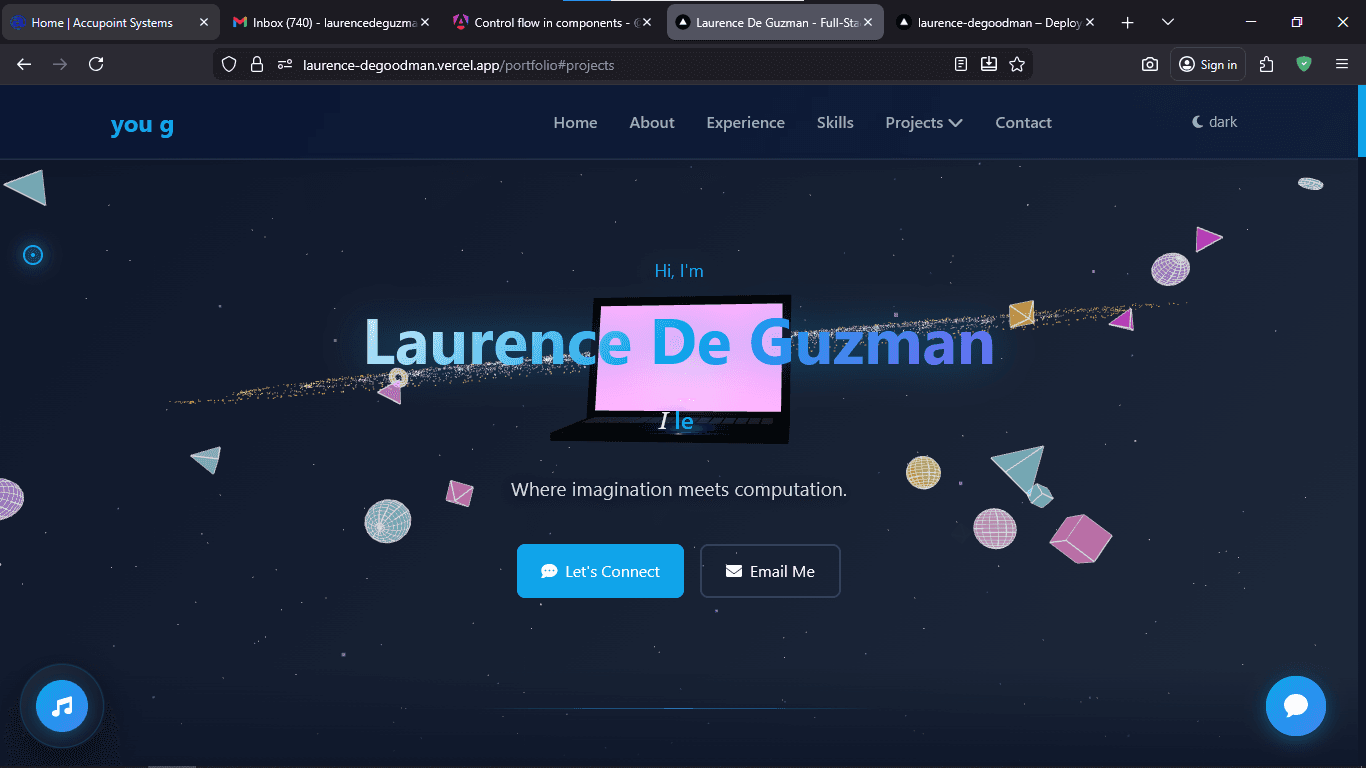
Task: Click the green shield security icon
Action: 1303,63
